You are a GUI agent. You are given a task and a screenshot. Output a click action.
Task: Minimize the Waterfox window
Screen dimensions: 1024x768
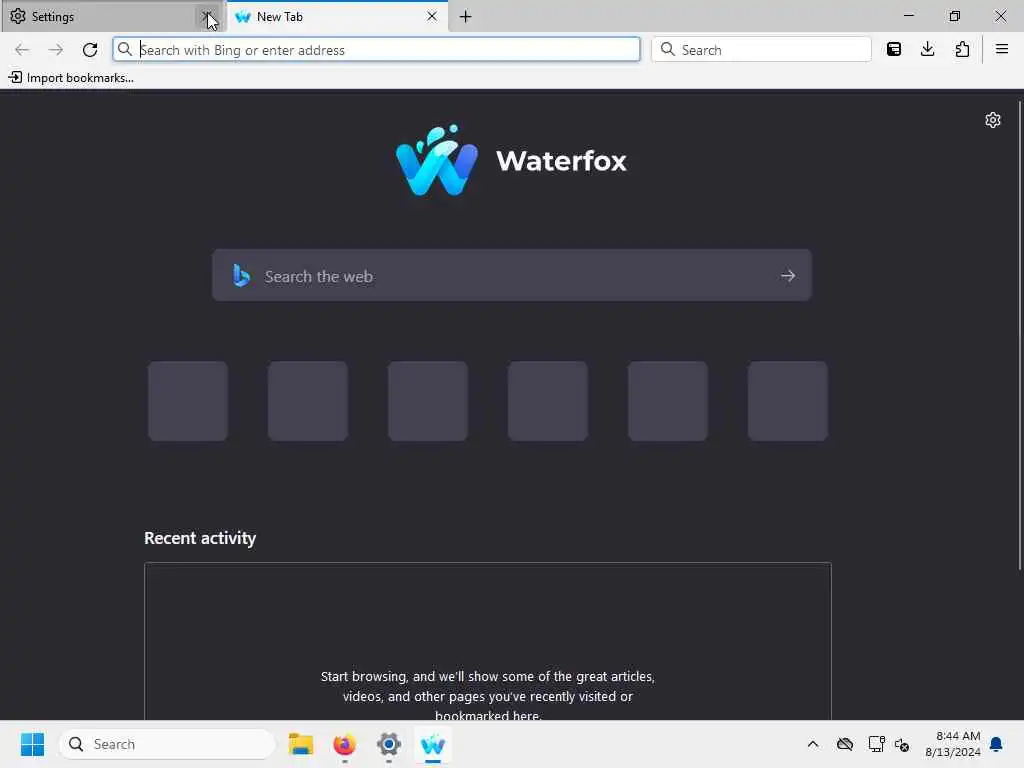click(909, 16)
